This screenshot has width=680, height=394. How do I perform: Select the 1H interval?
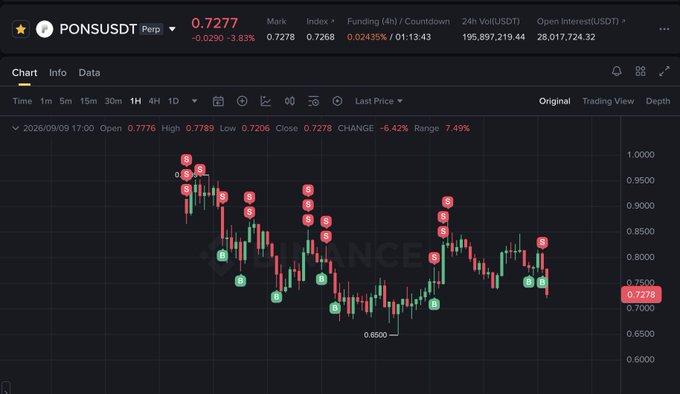[x=135, y=101]
